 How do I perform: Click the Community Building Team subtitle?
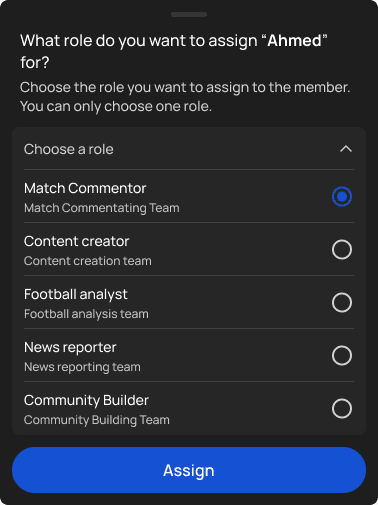coord(97,420)
